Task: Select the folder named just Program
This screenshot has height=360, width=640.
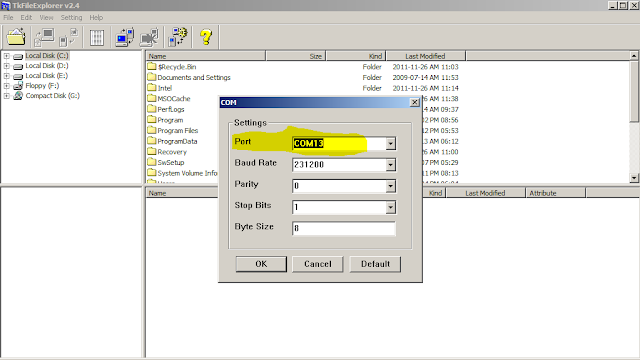Action: click(x=170, y=120)
